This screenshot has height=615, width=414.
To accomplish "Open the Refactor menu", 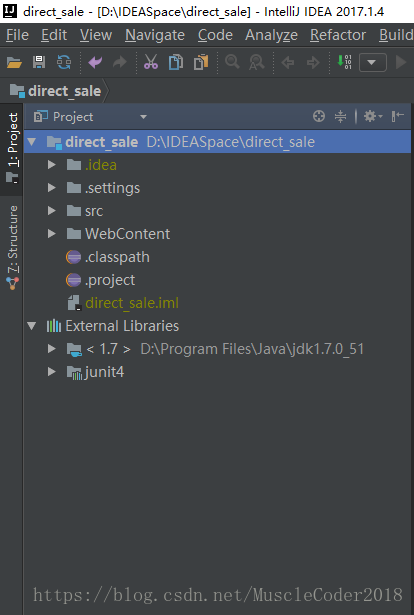I will click(x=338, y=35).
